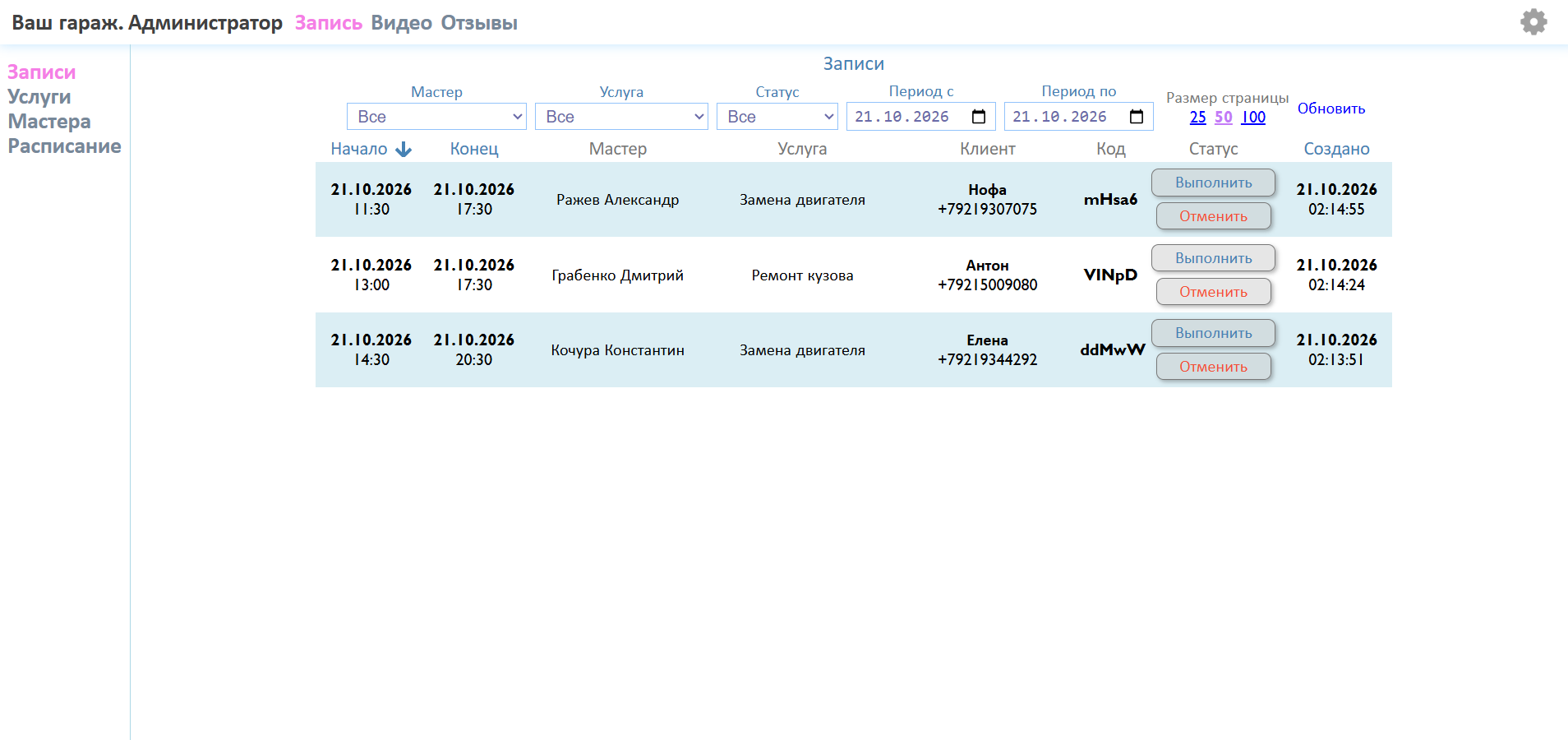This screenshot has width=1568, height=740.
Task: Select Услуги in the left sidebar
Action: (x=39, y=97)
